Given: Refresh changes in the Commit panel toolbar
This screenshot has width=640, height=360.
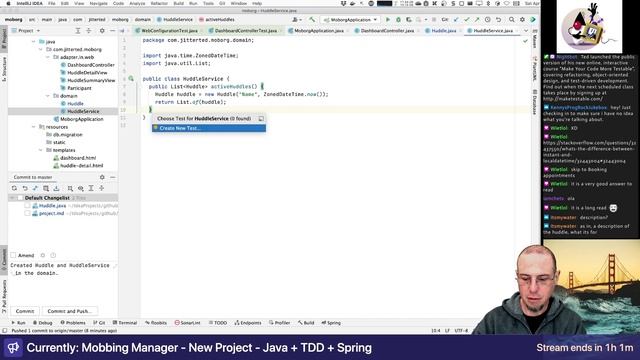Looking at the screenshot, I should (14, 188).
